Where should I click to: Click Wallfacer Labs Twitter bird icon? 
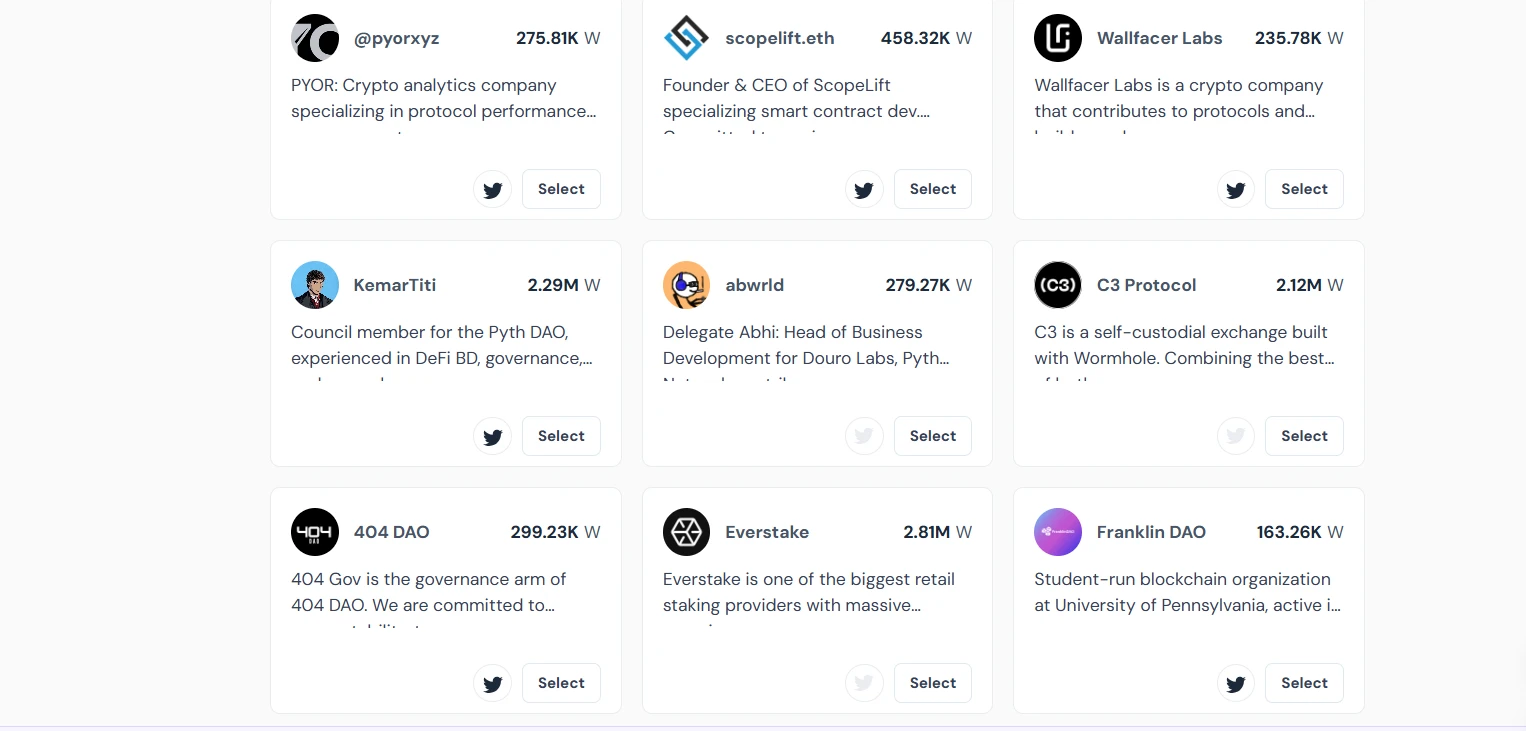(1235, 189)
